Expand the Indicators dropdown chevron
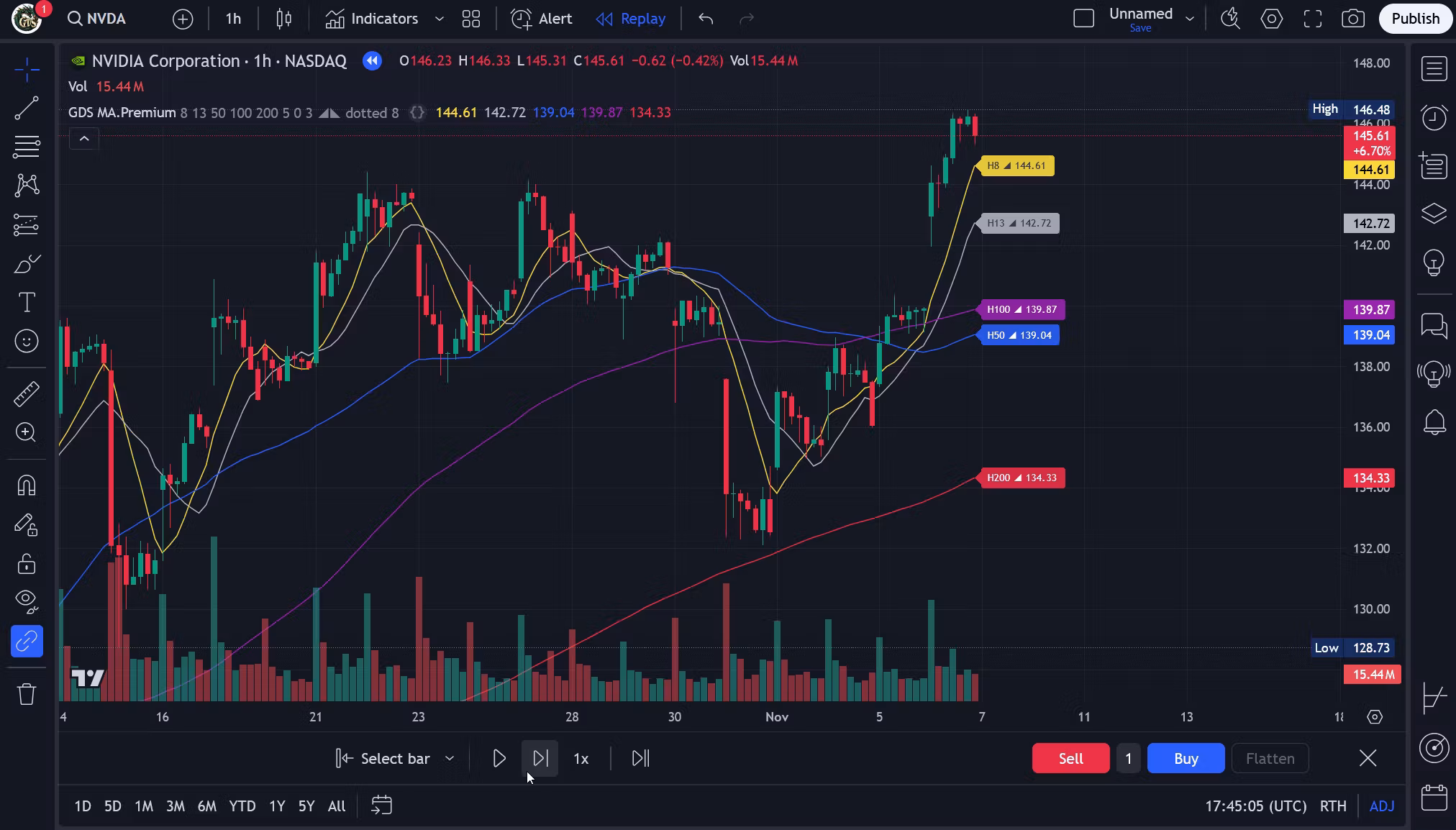 click(x=439, y=19)
